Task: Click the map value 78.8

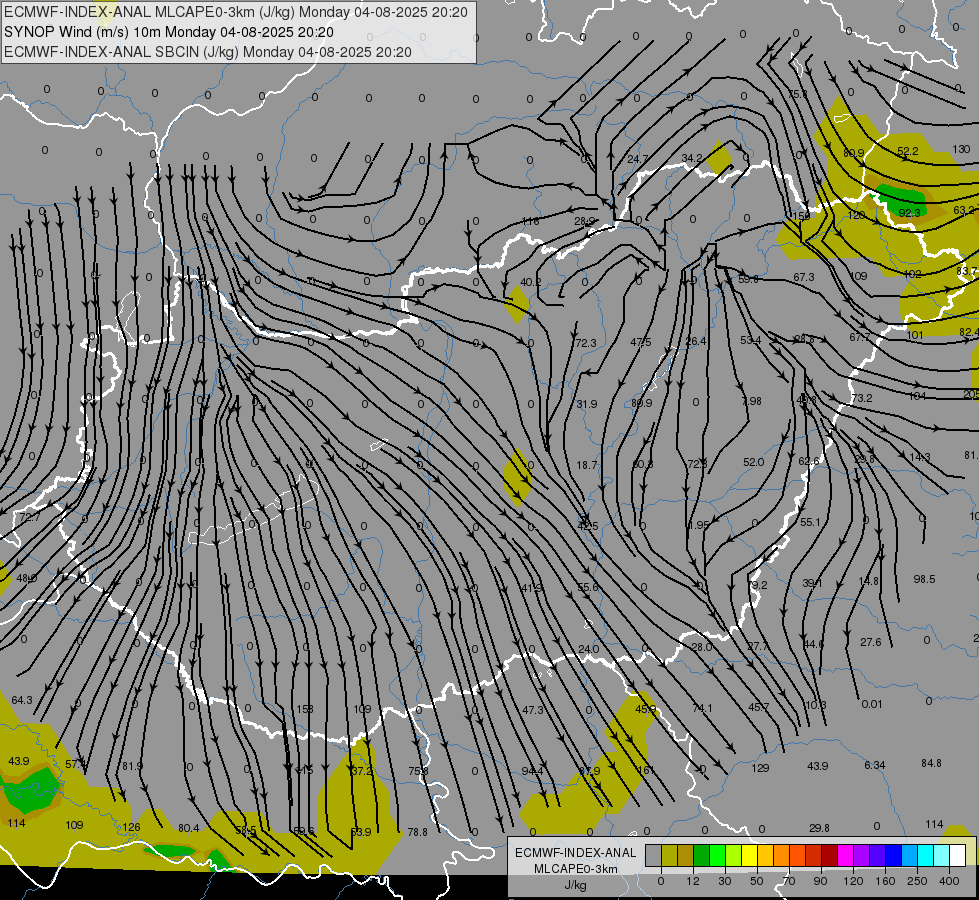Action: pyautogui.click(x=417, y=832)
